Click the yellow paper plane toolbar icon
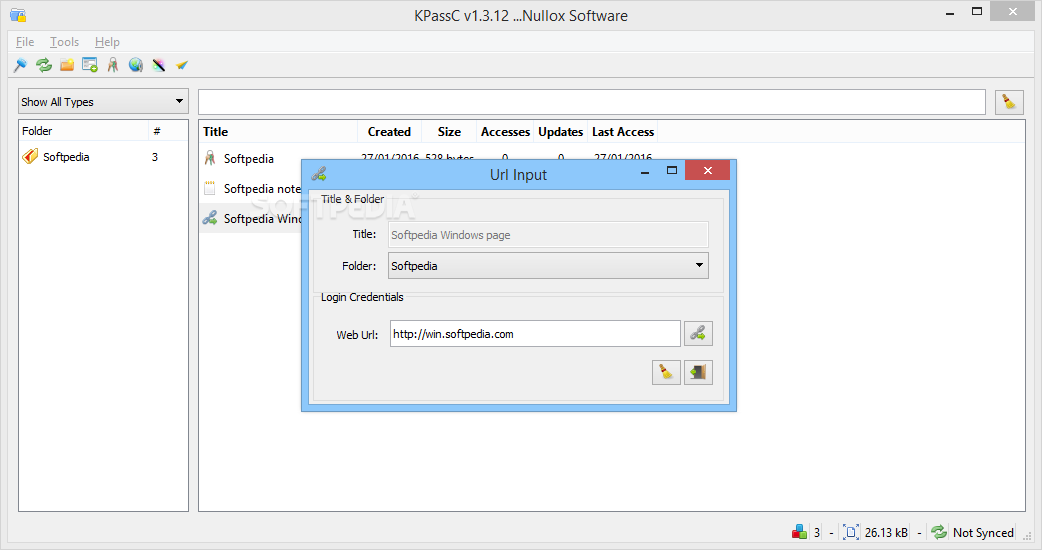This screenshot has width=1042, height=550. click(182, 65)
